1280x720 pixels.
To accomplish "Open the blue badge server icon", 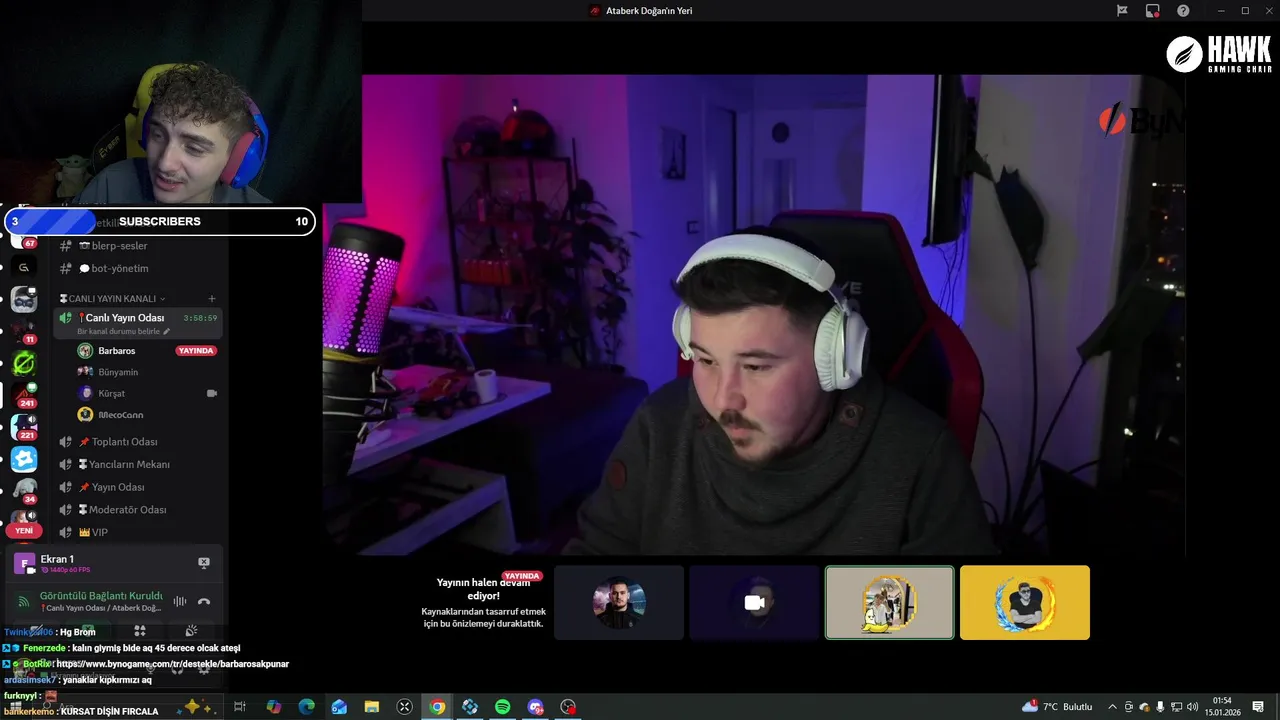I will coord(24,459).
